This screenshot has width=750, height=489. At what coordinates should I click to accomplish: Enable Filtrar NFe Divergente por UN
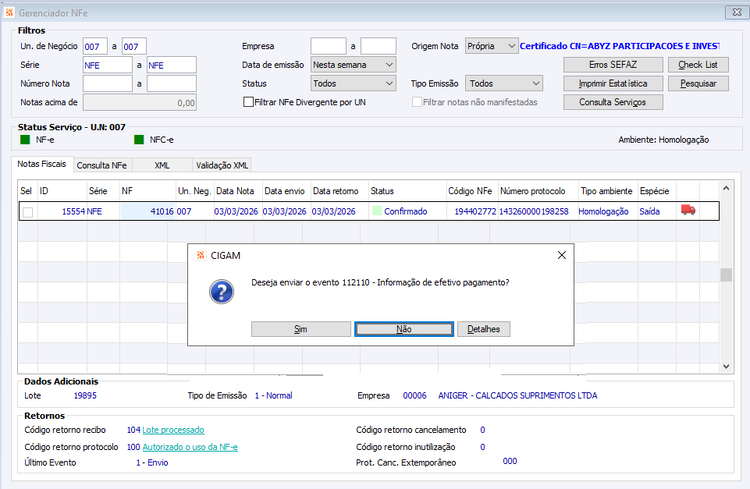[x=248, y=102]
